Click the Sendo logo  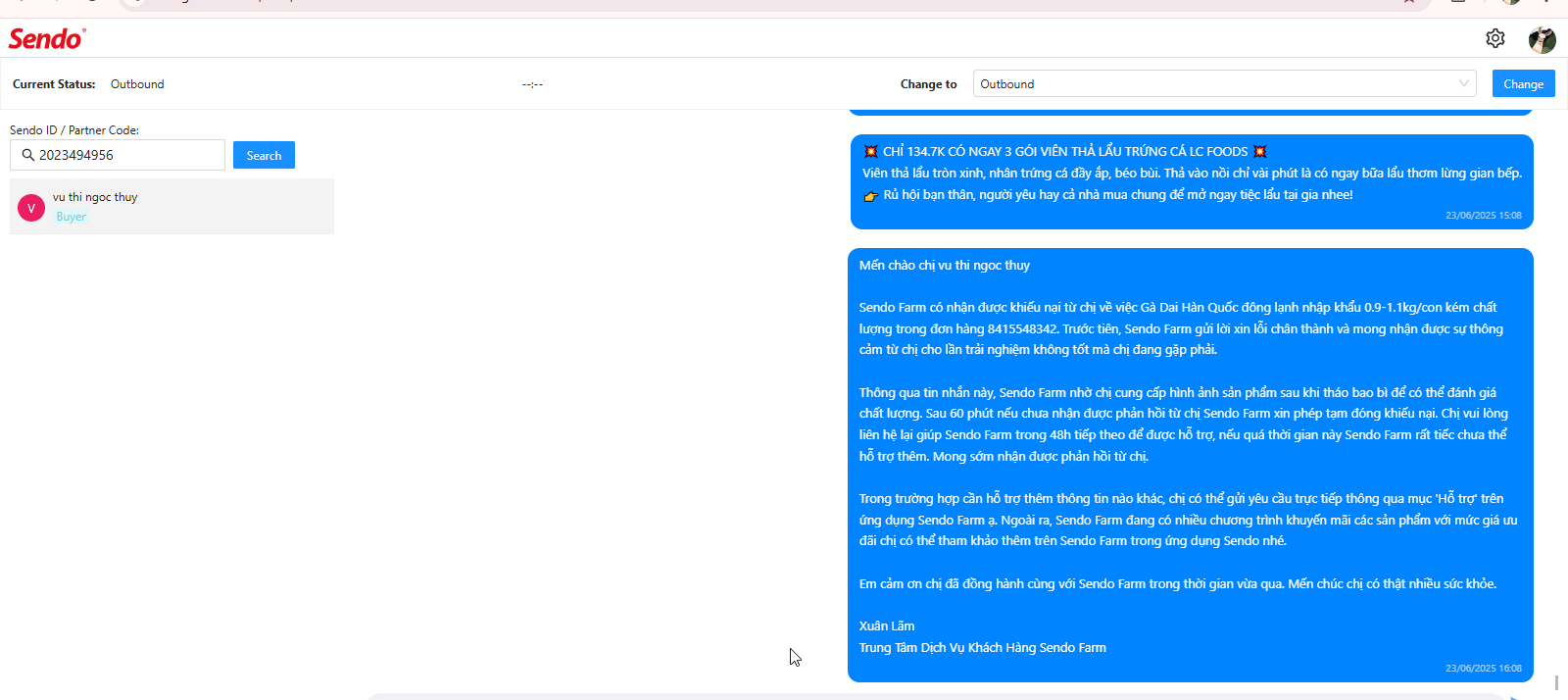(x=47, y=38)
